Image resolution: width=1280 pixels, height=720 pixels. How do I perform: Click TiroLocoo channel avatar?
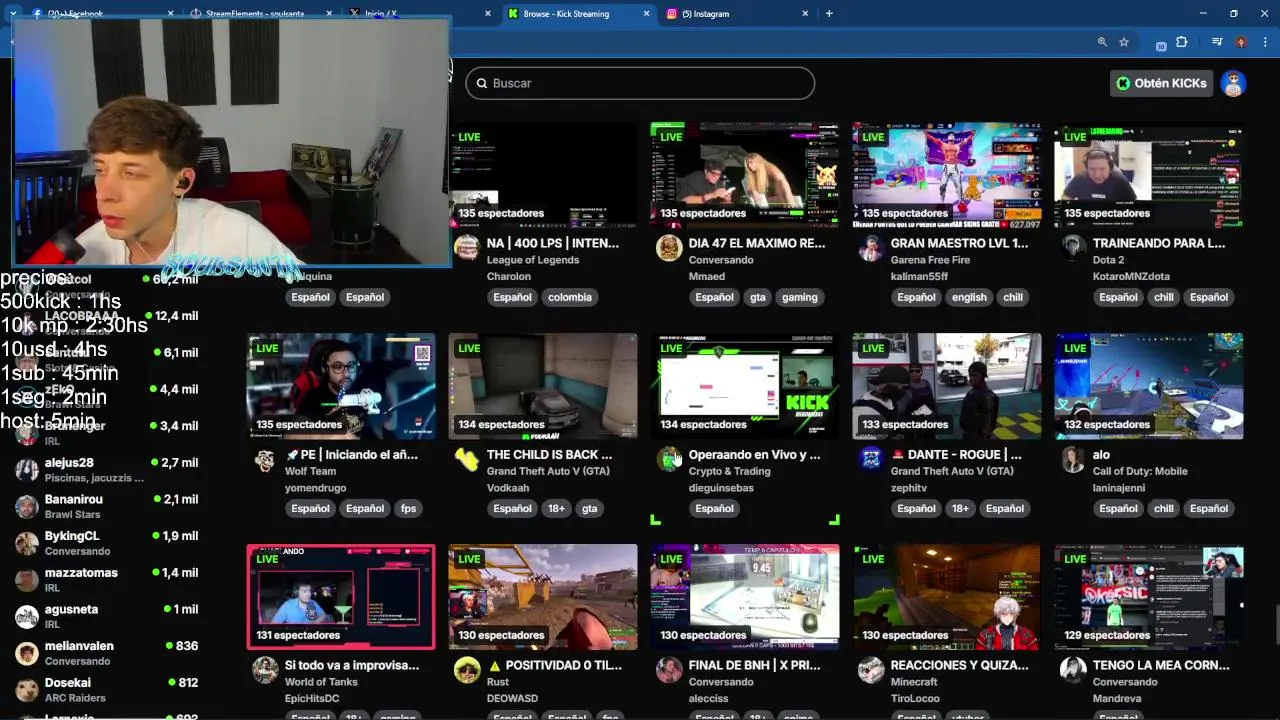click(x=871, y=670)
